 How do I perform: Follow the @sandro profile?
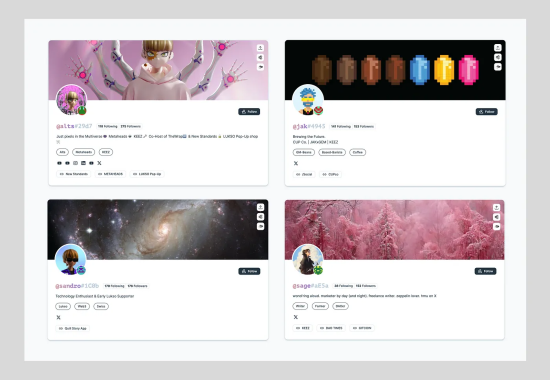pos(249,271)
